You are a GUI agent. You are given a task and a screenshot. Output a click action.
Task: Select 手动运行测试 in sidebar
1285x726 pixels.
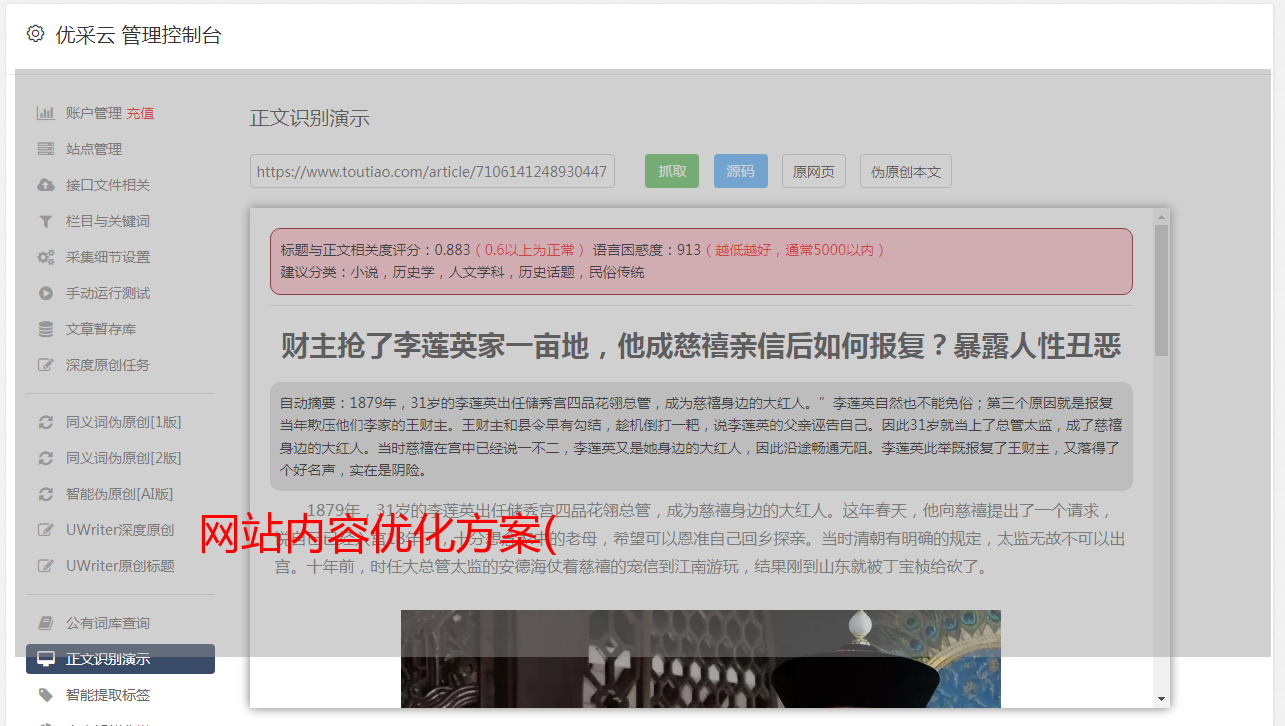coord(108,293)
